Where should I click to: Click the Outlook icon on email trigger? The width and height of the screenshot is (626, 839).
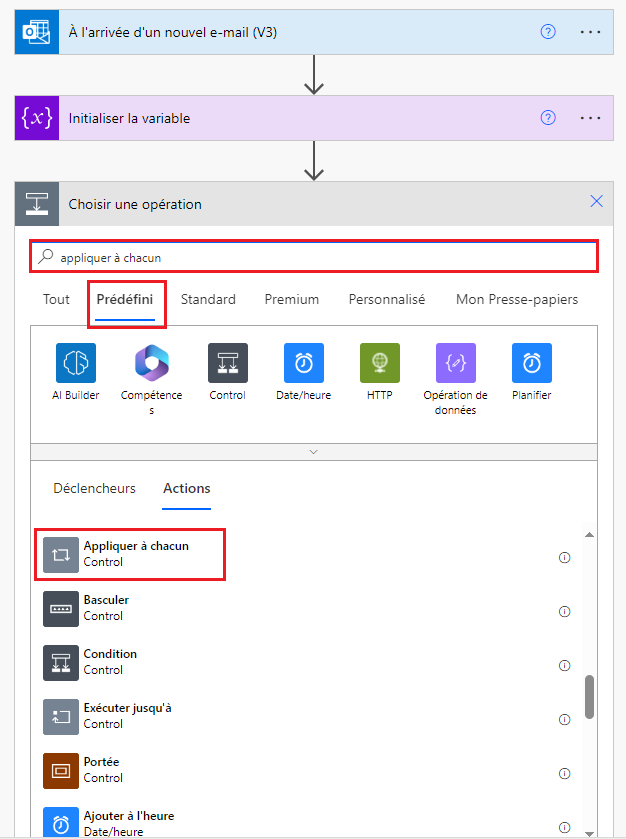coord(36,32)
